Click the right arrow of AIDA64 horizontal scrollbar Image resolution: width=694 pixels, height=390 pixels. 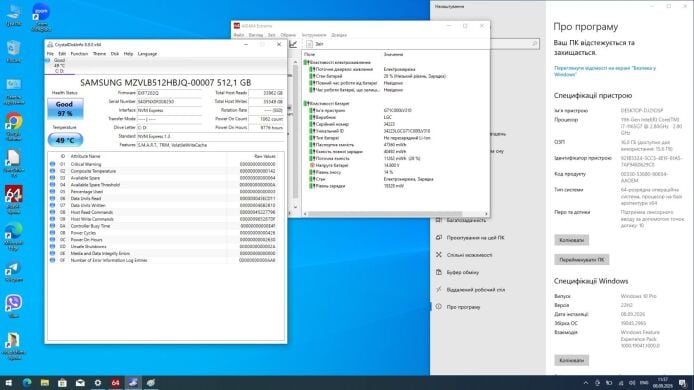click(486, 214)
